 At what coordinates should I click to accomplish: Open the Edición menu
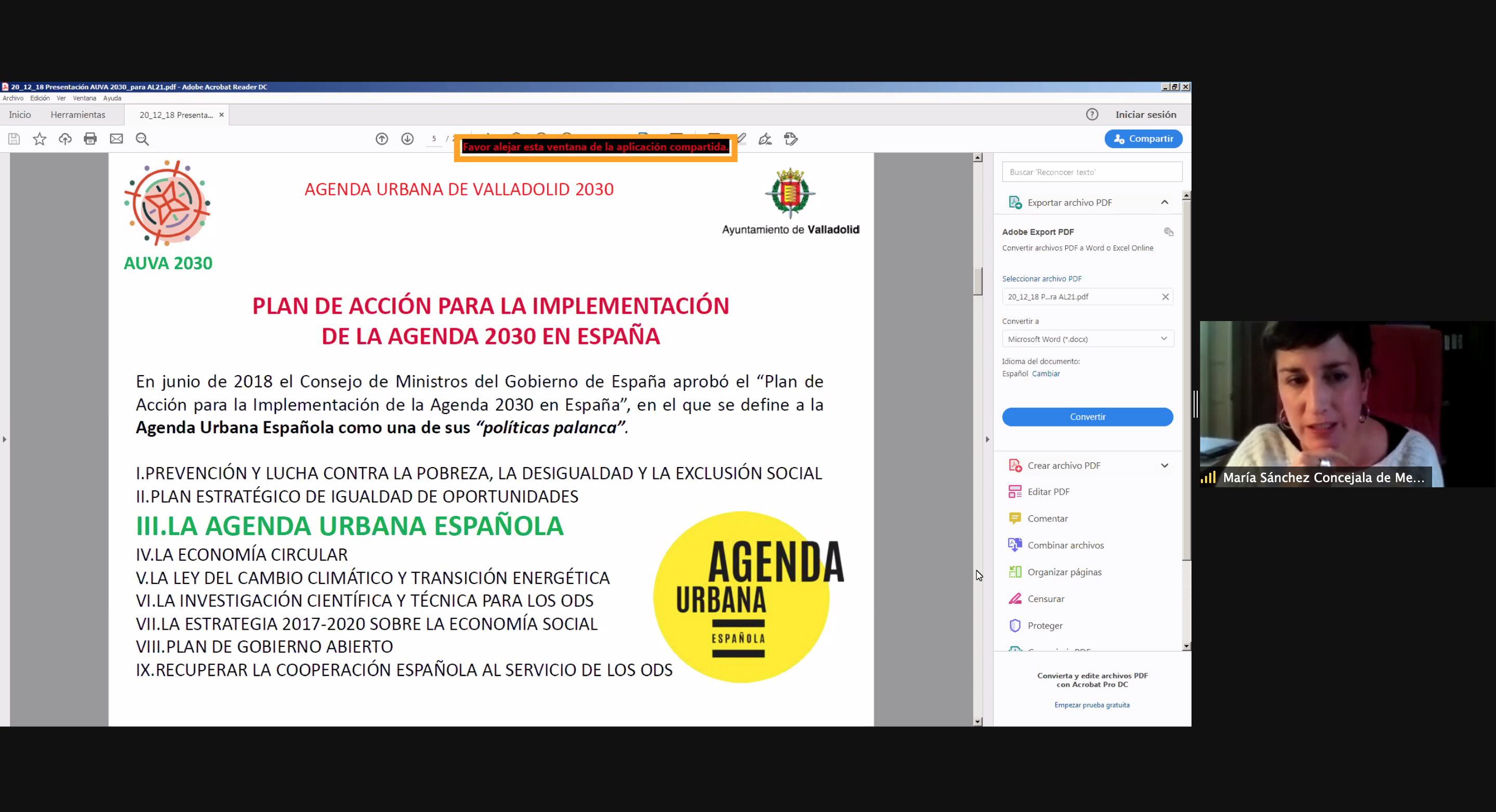click(40, 98)
